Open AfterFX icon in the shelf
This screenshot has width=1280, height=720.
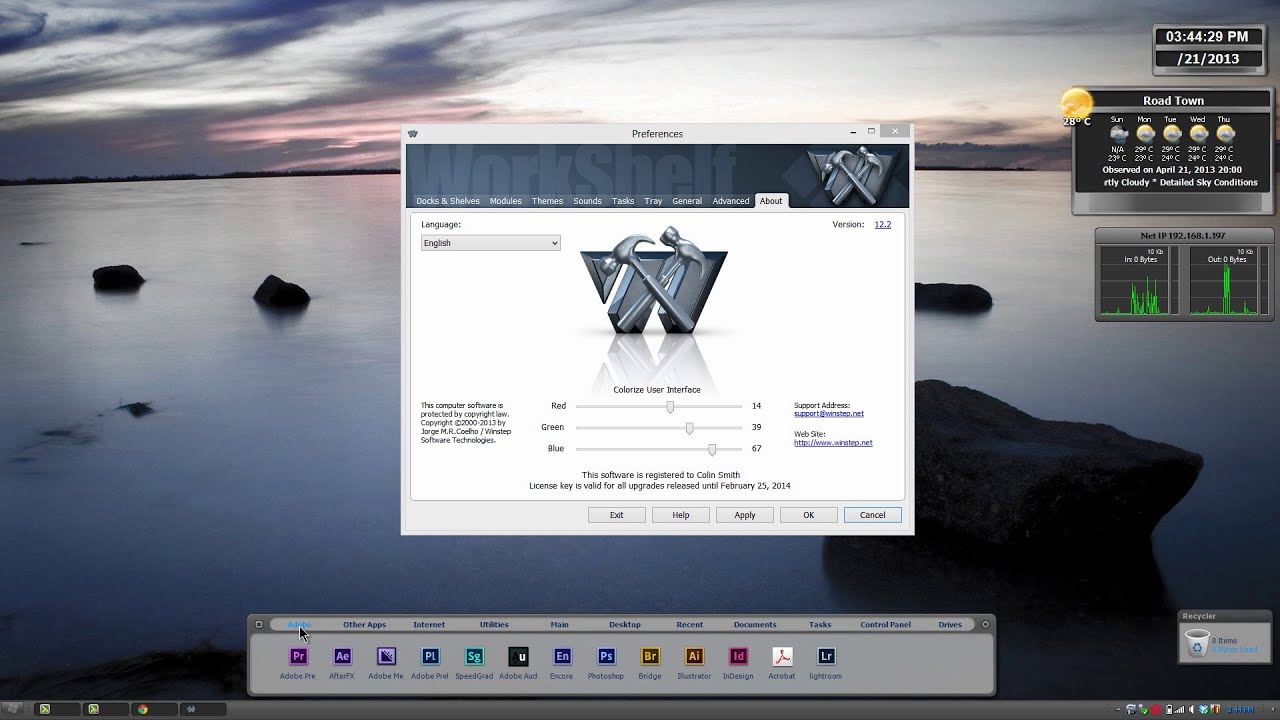342,657
